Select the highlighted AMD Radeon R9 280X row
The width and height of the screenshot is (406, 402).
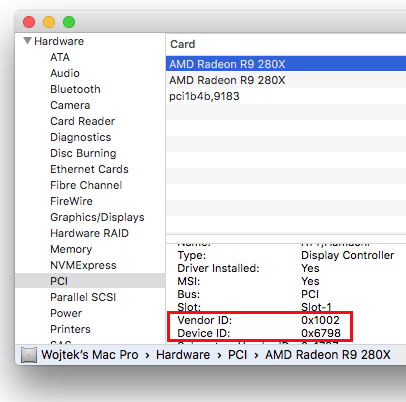[x=286, y=64]
